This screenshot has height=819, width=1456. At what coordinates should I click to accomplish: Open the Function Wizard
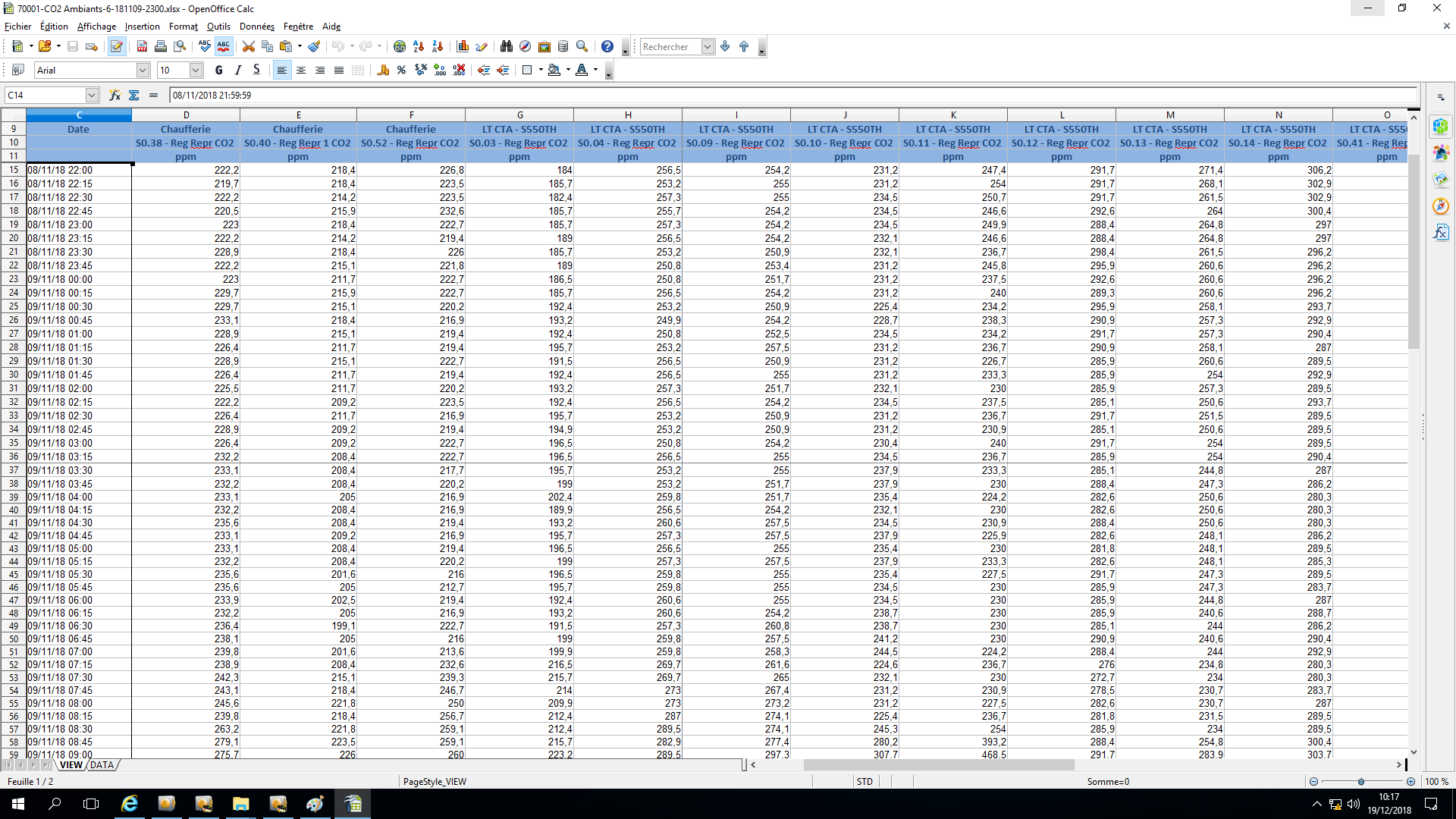pyautogui.click(x=115, y=95)
